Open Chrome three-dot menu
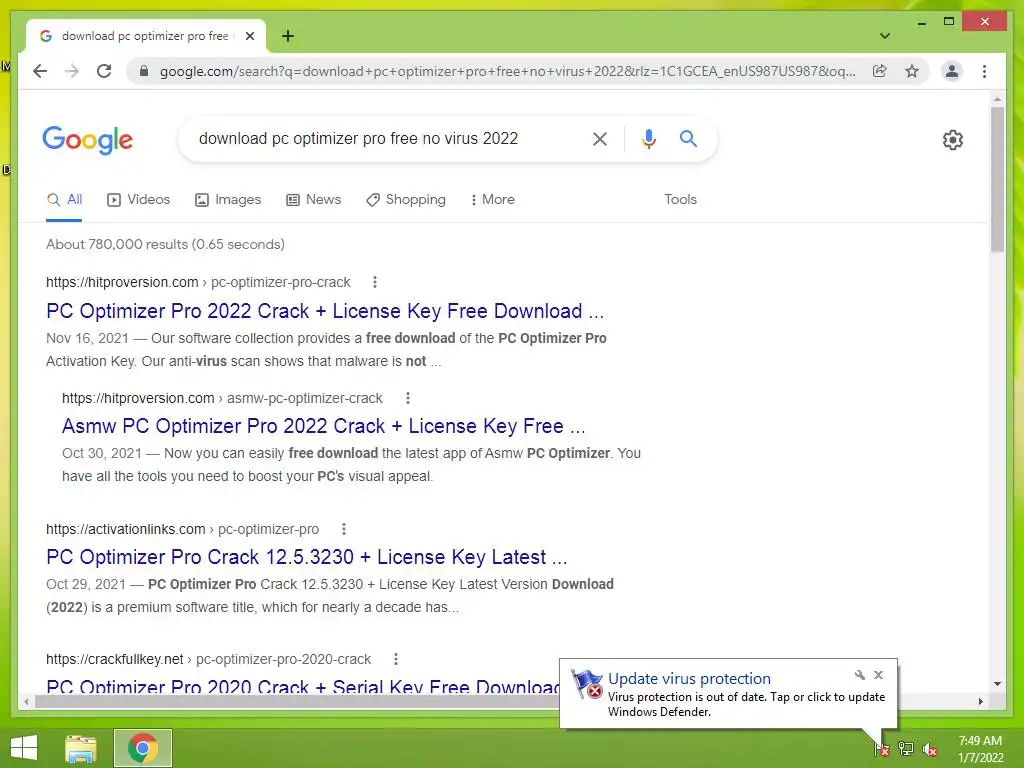 984,71
